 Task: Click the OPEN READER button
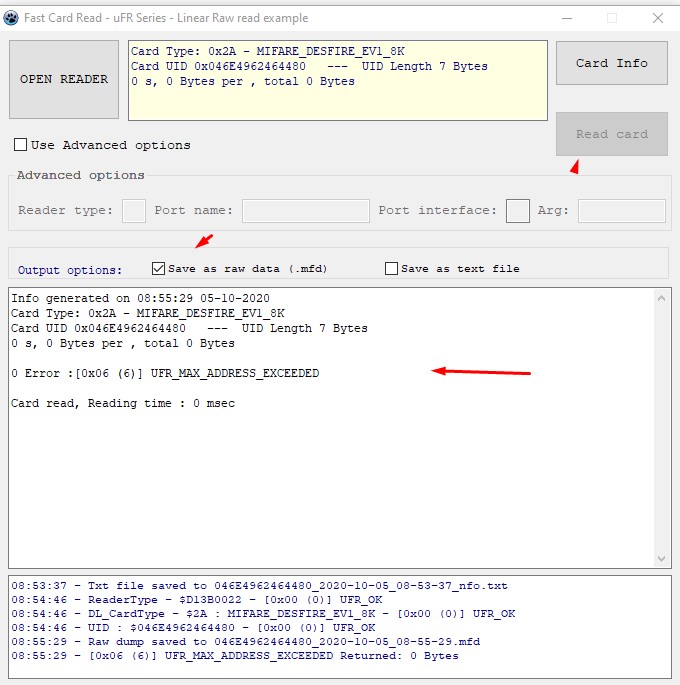pos(64,79)
